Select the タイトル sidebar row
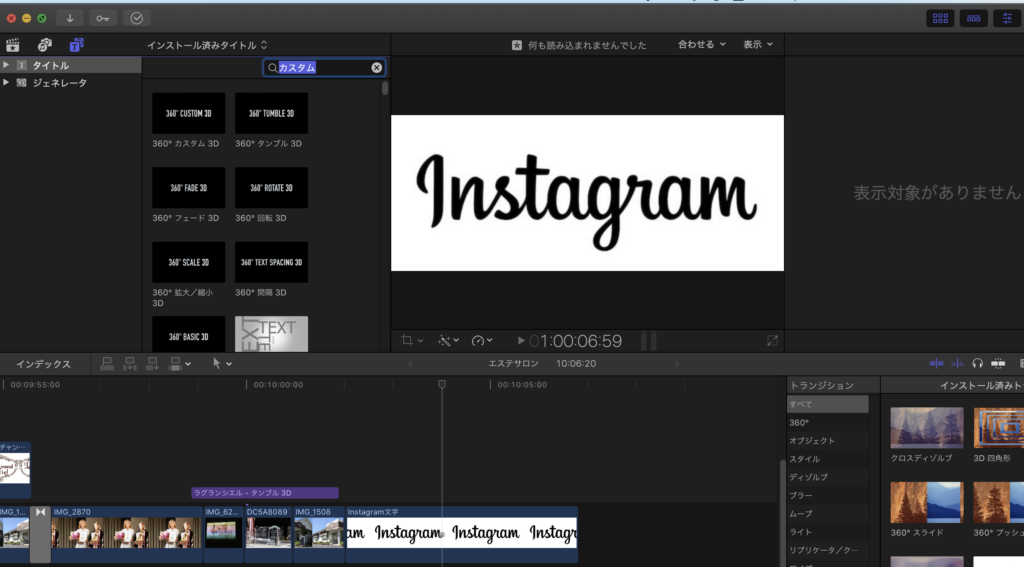Image resolution: width=1024 pixels, height=567 pixels. (x=71, y=65)
